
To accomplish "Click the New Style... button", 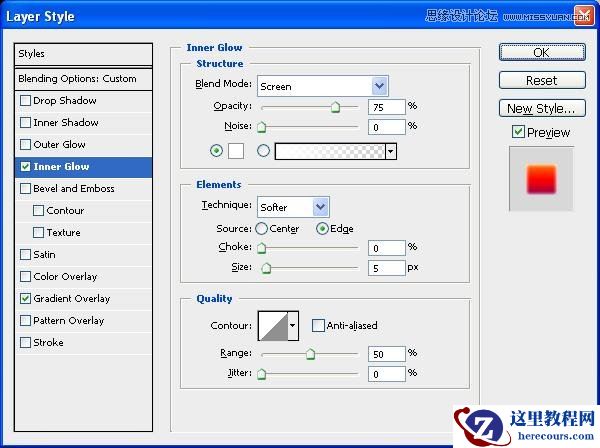I will pos(541,108).
